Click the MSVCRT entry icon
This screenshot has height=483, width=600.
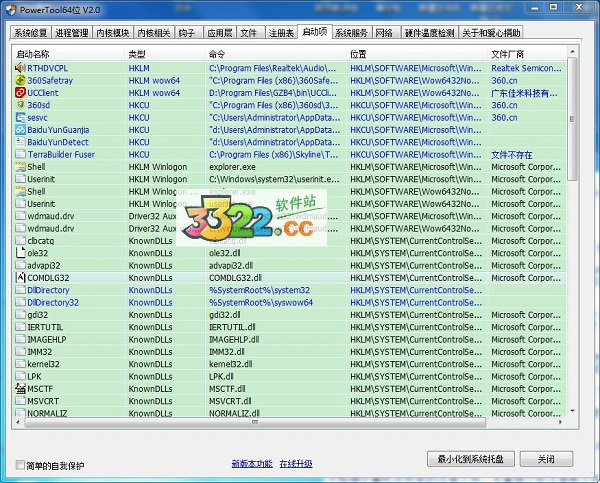point(20,401)
